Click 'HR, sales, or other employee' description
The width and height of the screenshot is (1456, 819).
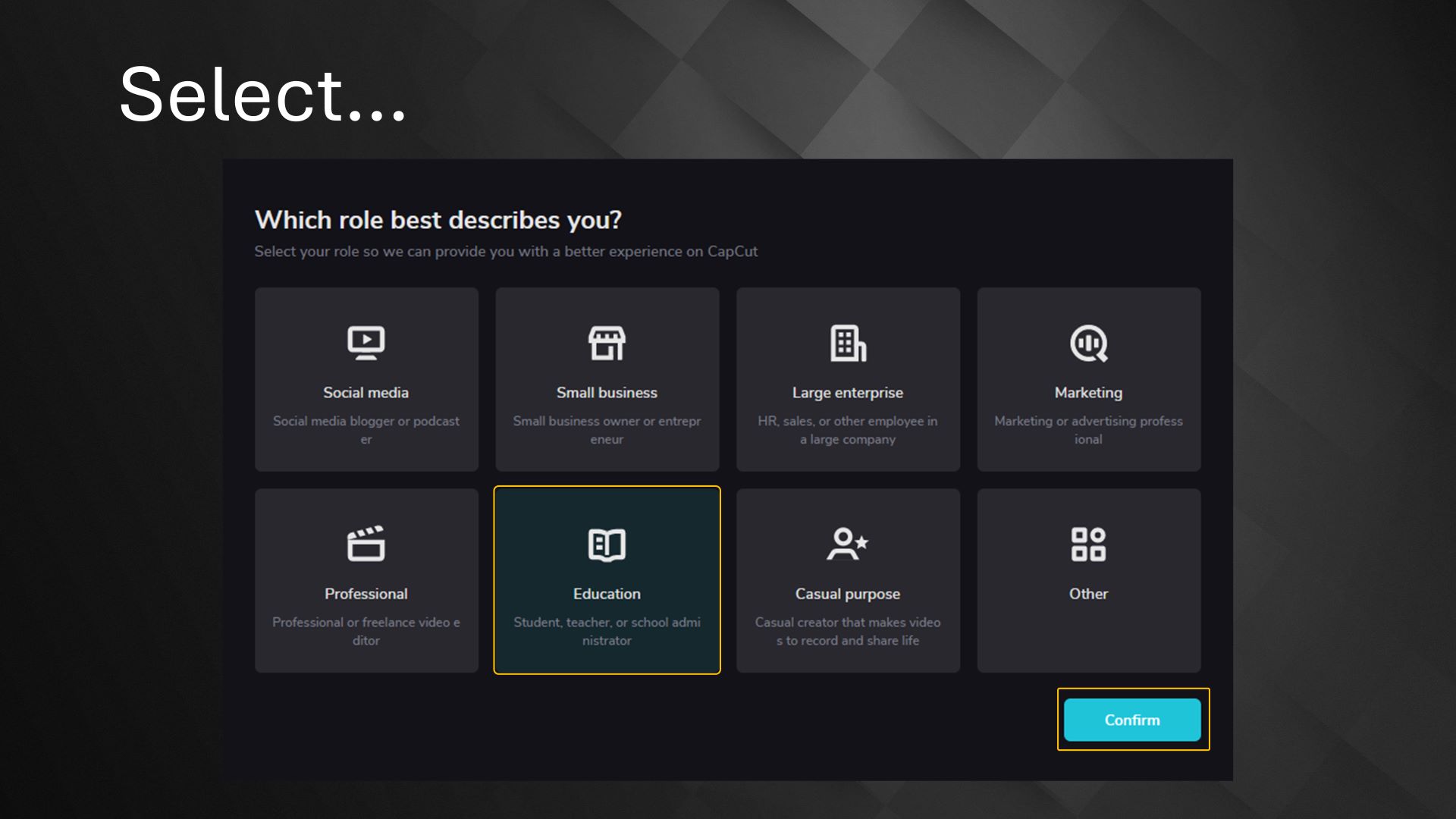coord(847,430)
